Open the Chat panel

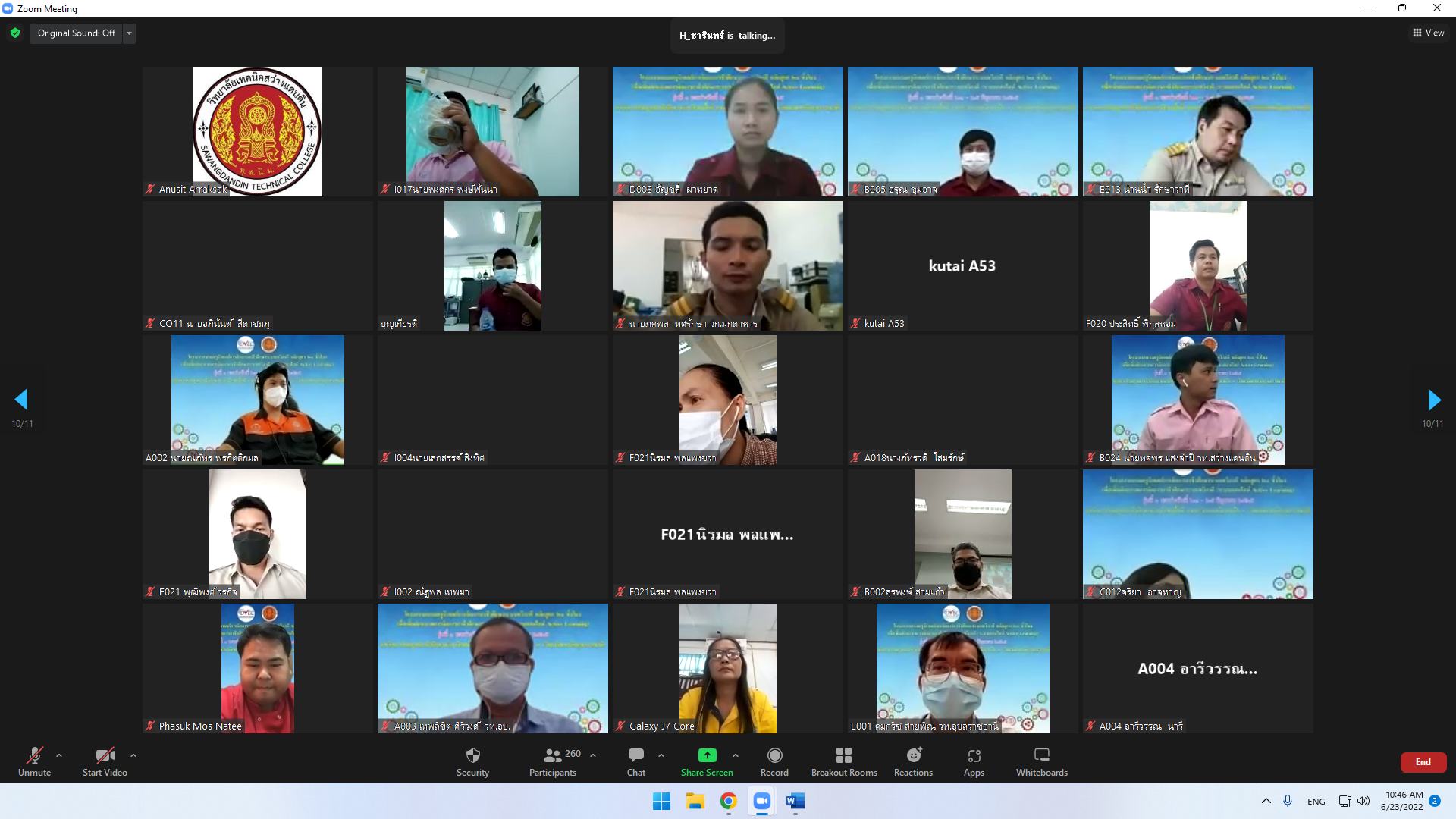pos(635,761)
